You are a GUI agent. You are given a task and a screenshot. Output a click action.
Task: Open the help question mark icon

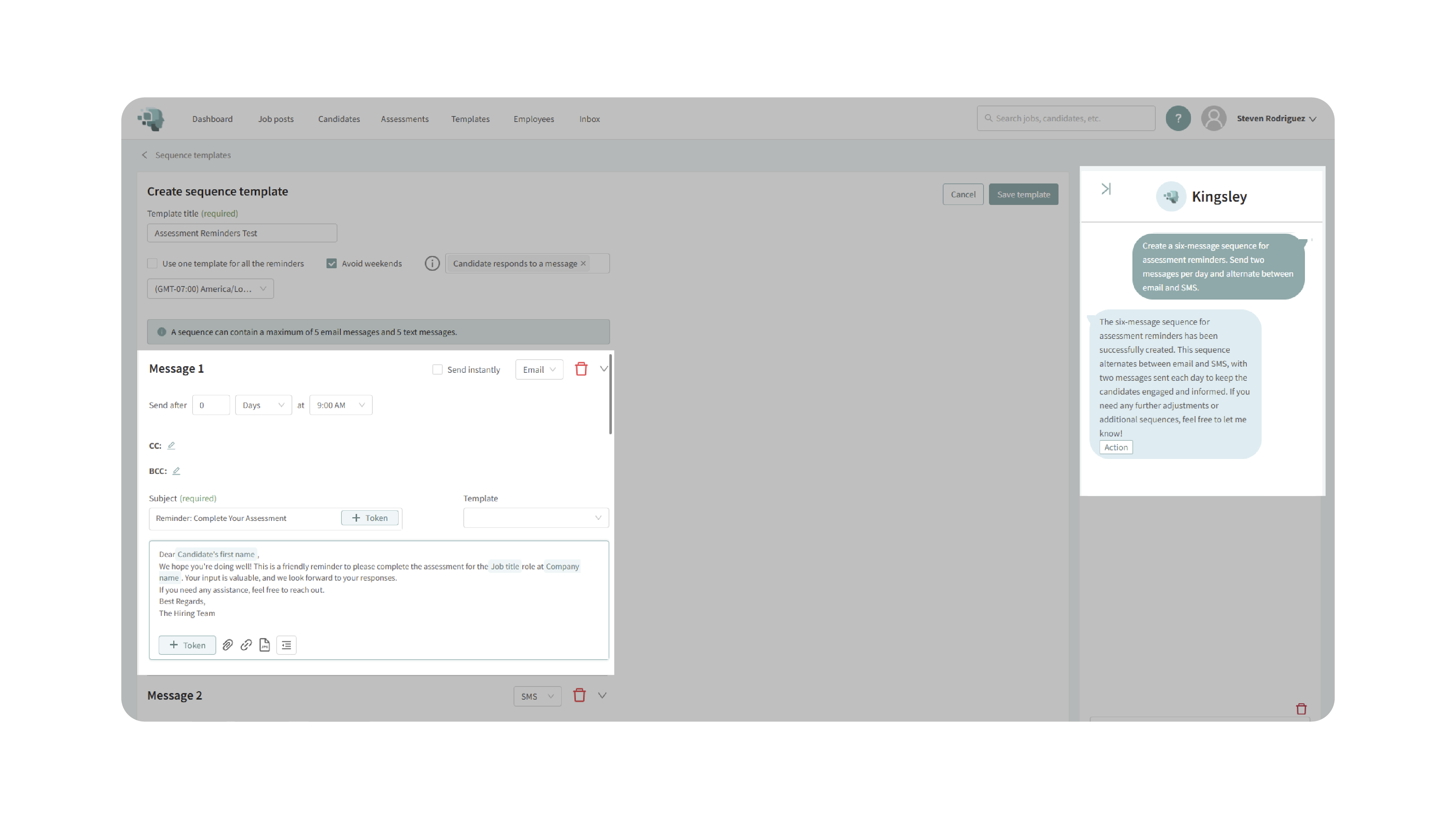1178,119
